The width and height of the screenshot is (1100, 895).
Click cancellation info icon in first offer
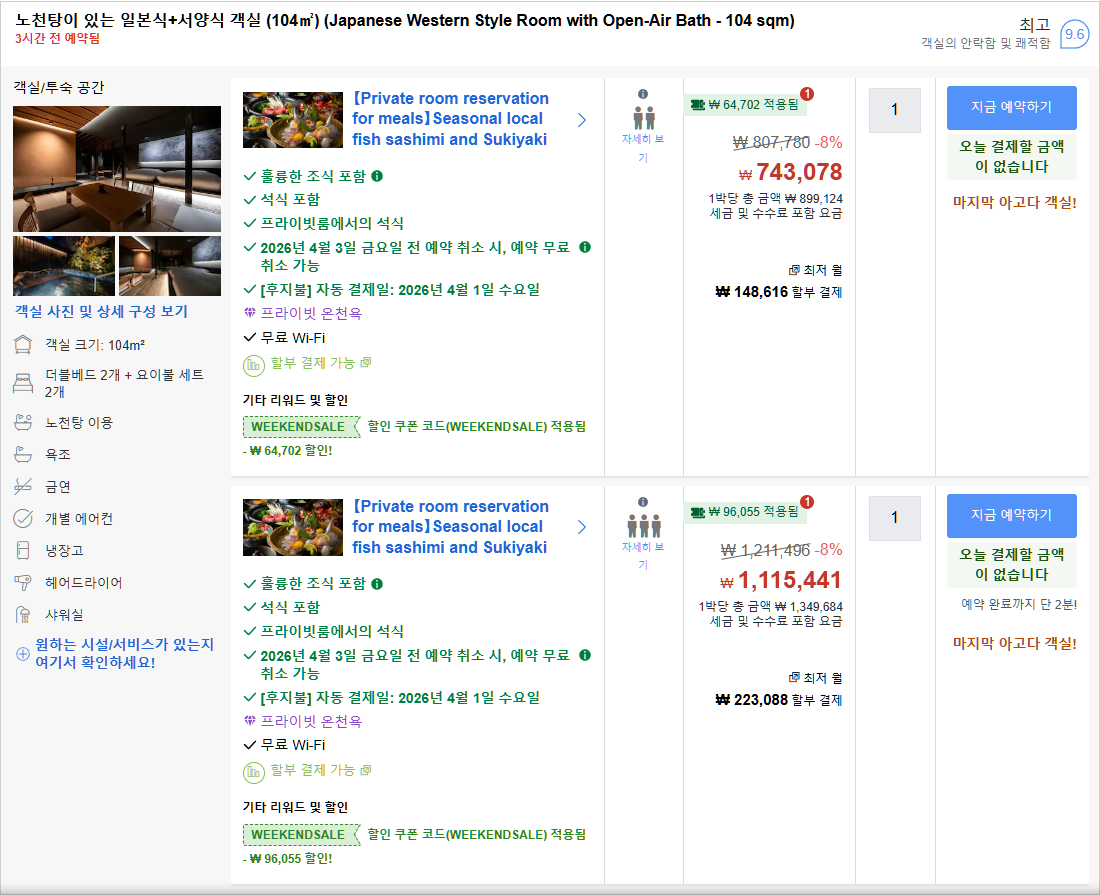585,247
